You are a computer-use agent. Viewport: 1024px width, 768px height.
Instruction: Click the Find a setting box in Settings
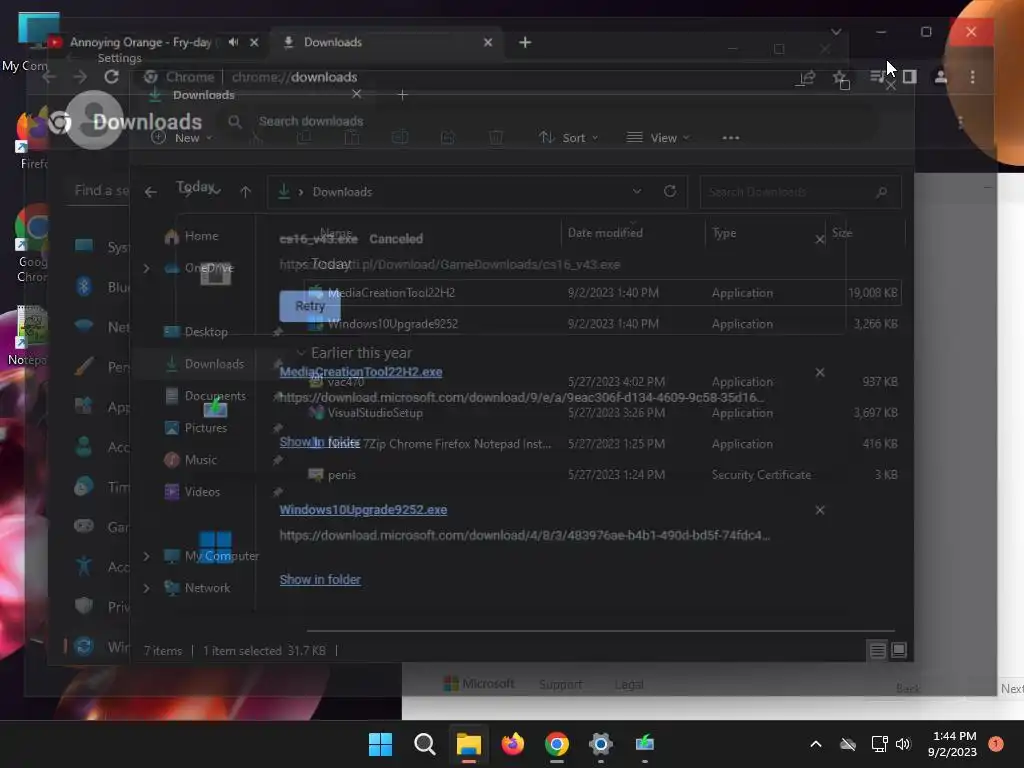pyautogui.click(x=98, y=191)
